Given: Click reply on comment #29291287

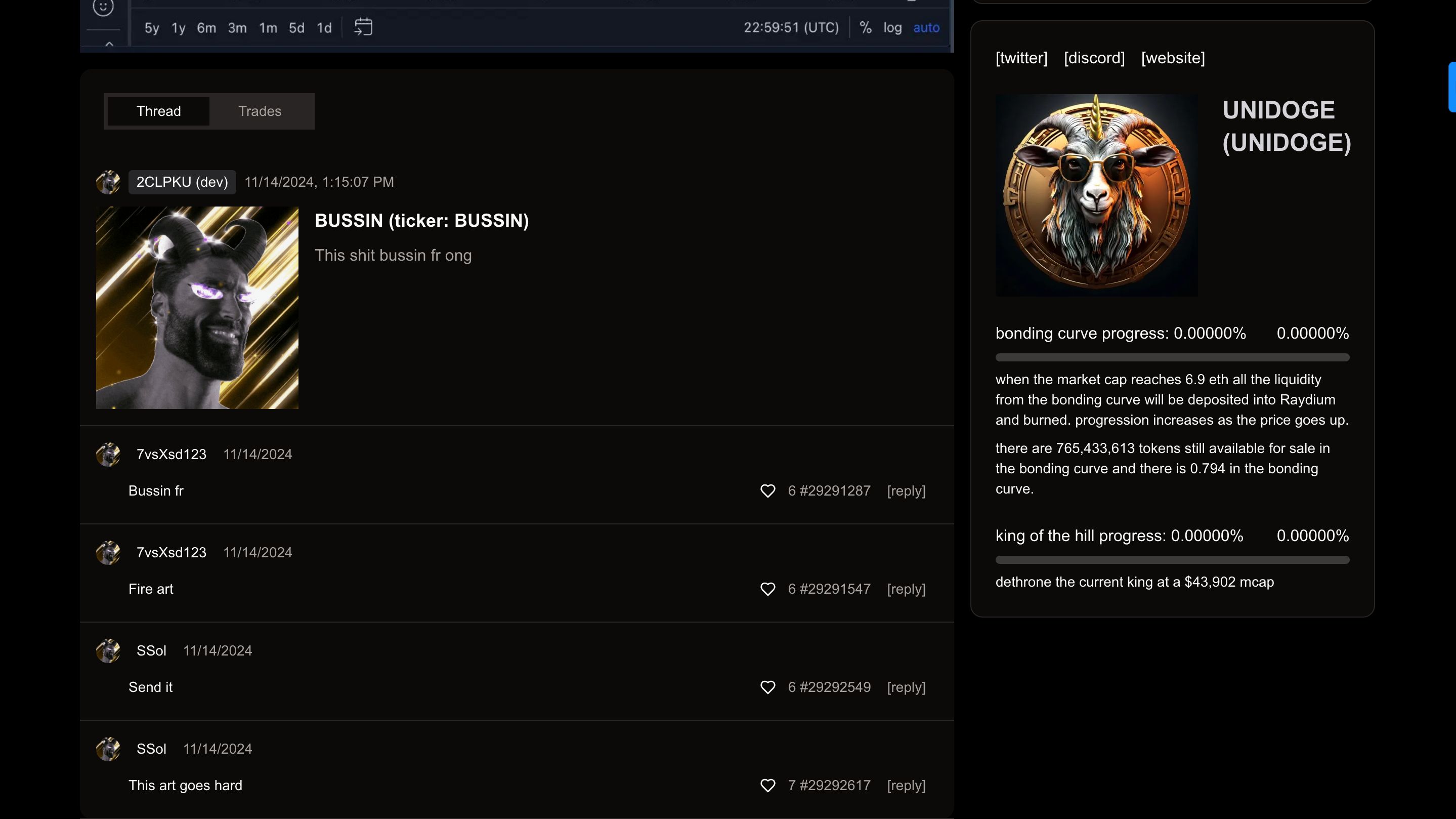Looking at the screenshot, I should (x=906, y=491).
